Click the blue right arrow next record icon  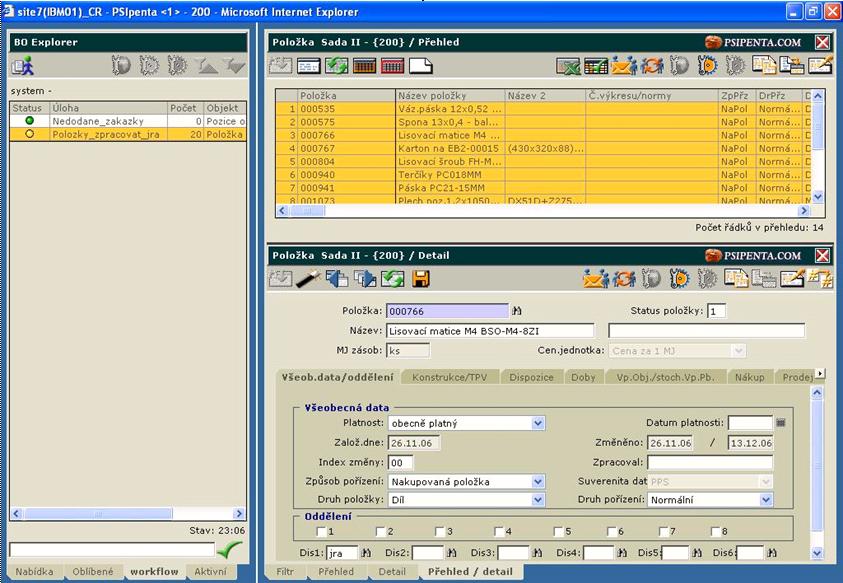tap(365, 279)
